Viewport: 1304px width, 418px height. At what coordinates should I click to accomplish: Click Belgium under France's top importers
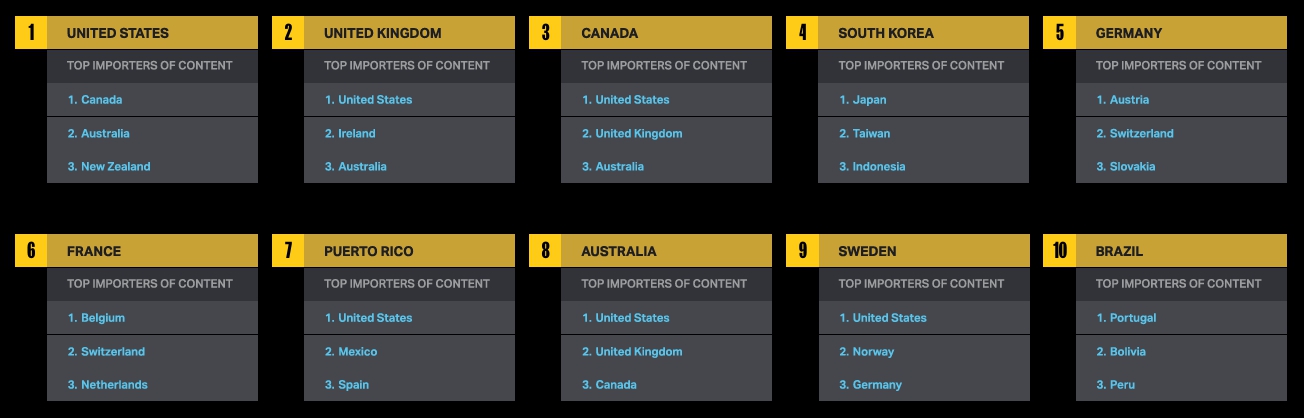click(x=96, y=318)
